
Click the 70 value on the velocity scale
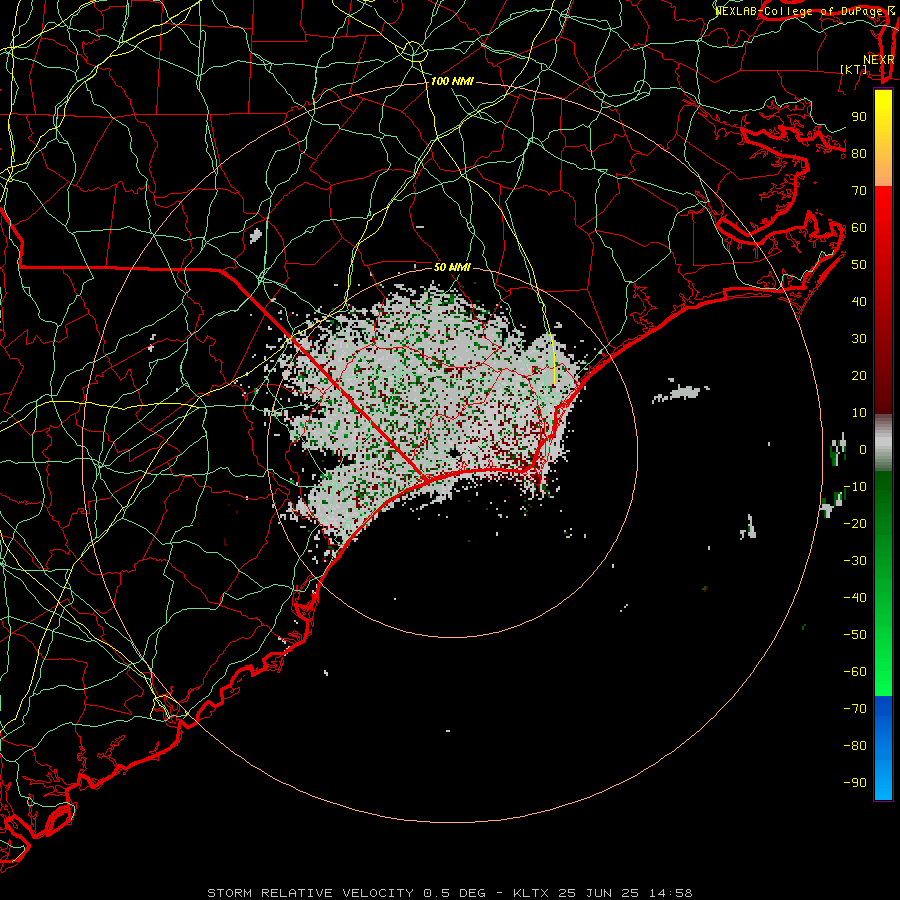pyautogui.click(x=859, y=191)
